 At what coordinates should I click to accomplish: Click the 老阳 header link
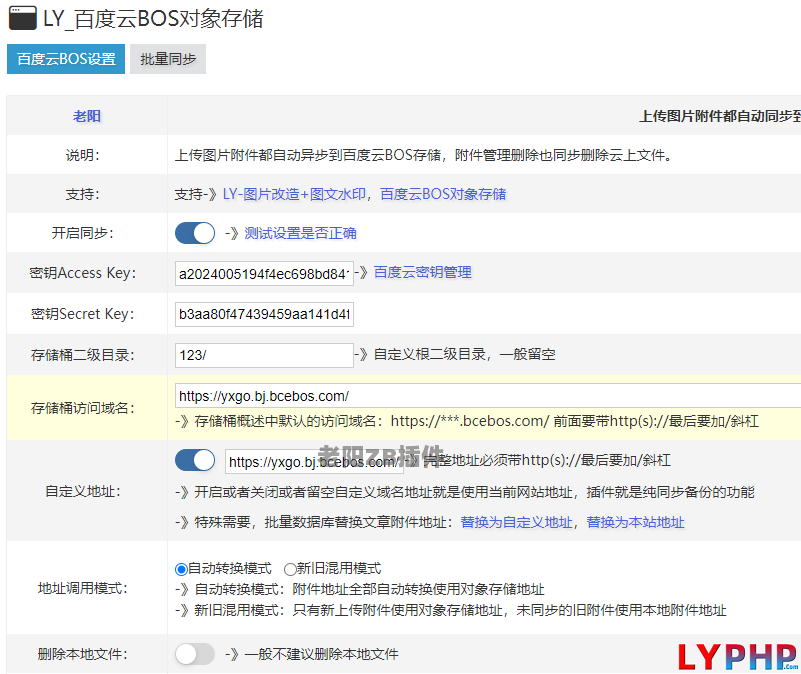coord(87,116)
